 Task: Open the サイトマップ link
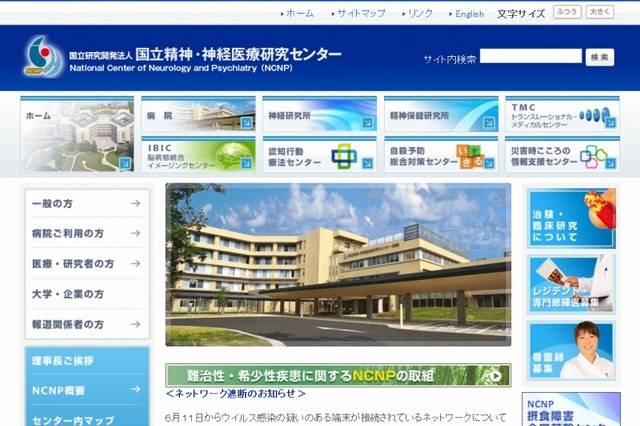(361, 13)
